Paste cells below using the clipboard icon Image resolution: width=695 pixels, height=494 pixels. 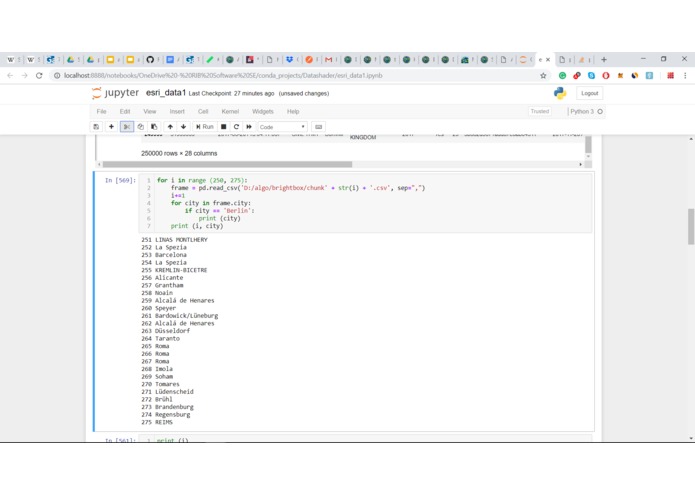click(154, 127)
